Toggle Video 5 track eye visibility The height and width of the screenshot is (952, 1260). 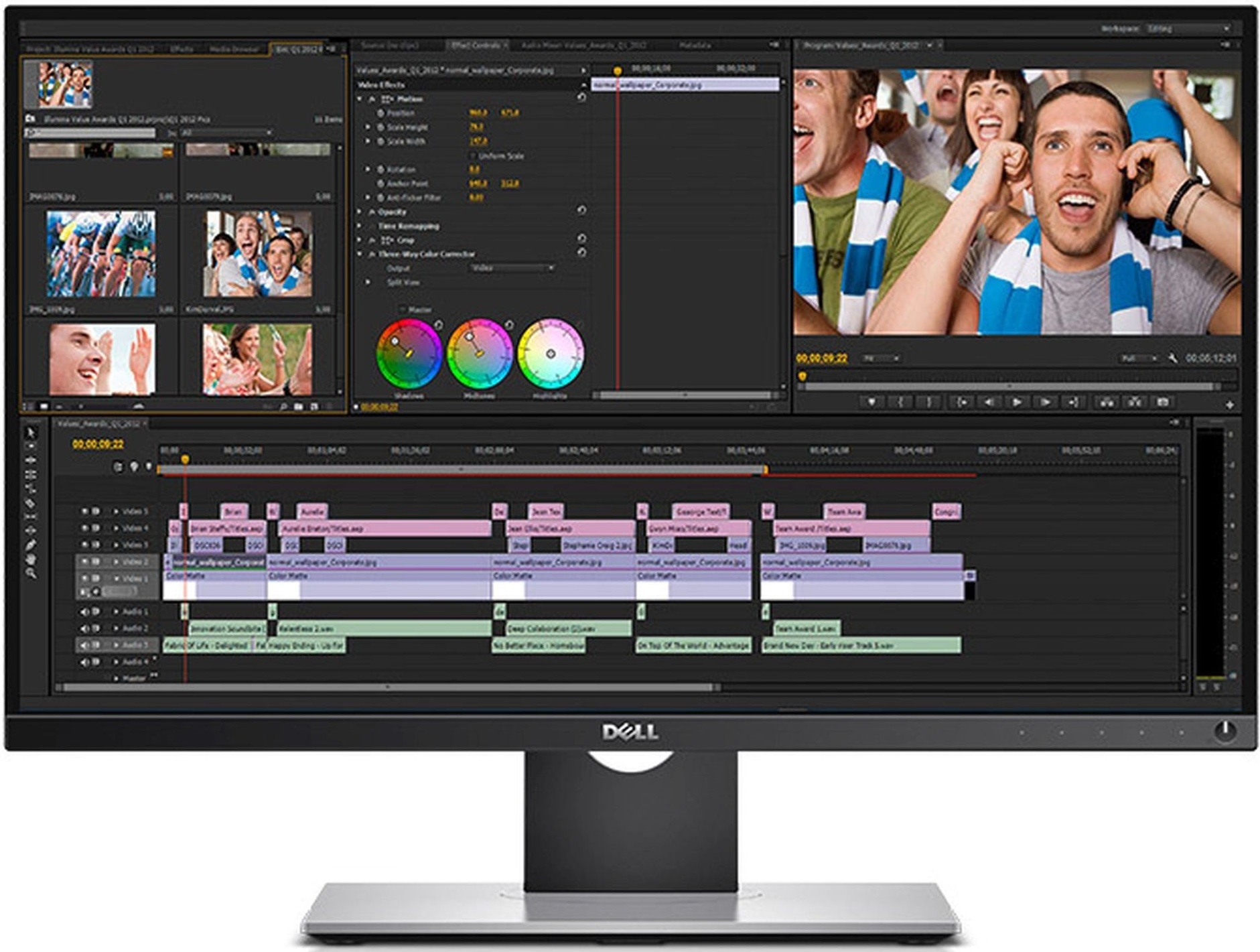[x=85, y=511]
